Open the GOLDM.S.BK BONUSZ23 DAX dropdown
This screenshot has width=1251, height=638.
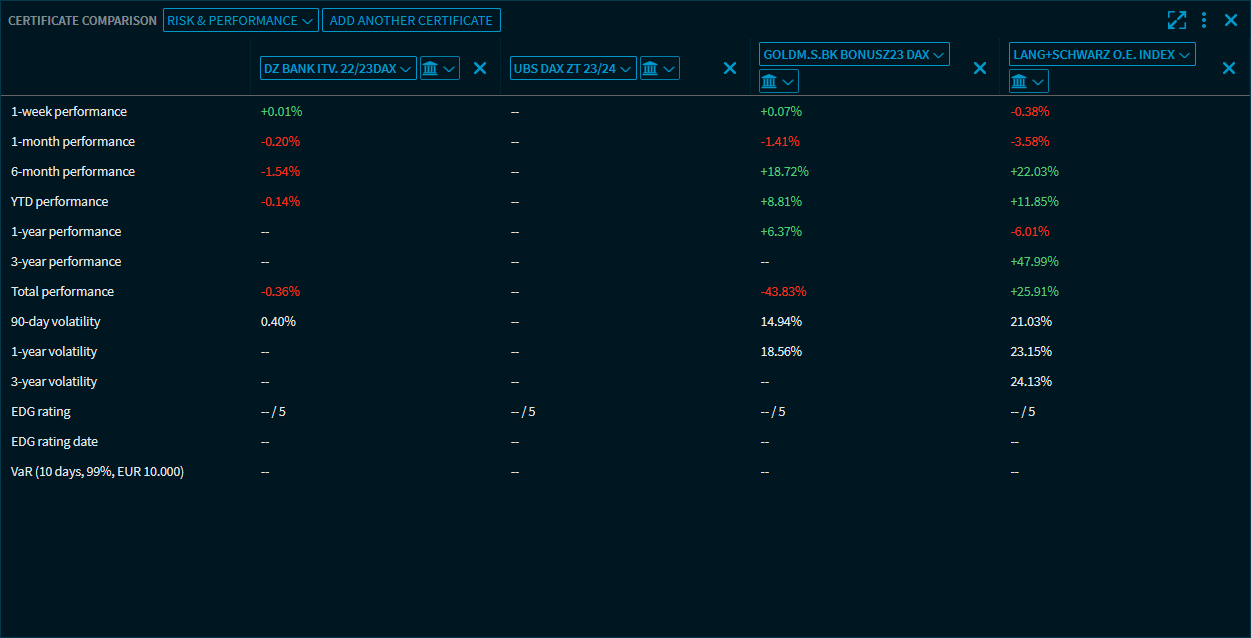click(854, 54)
